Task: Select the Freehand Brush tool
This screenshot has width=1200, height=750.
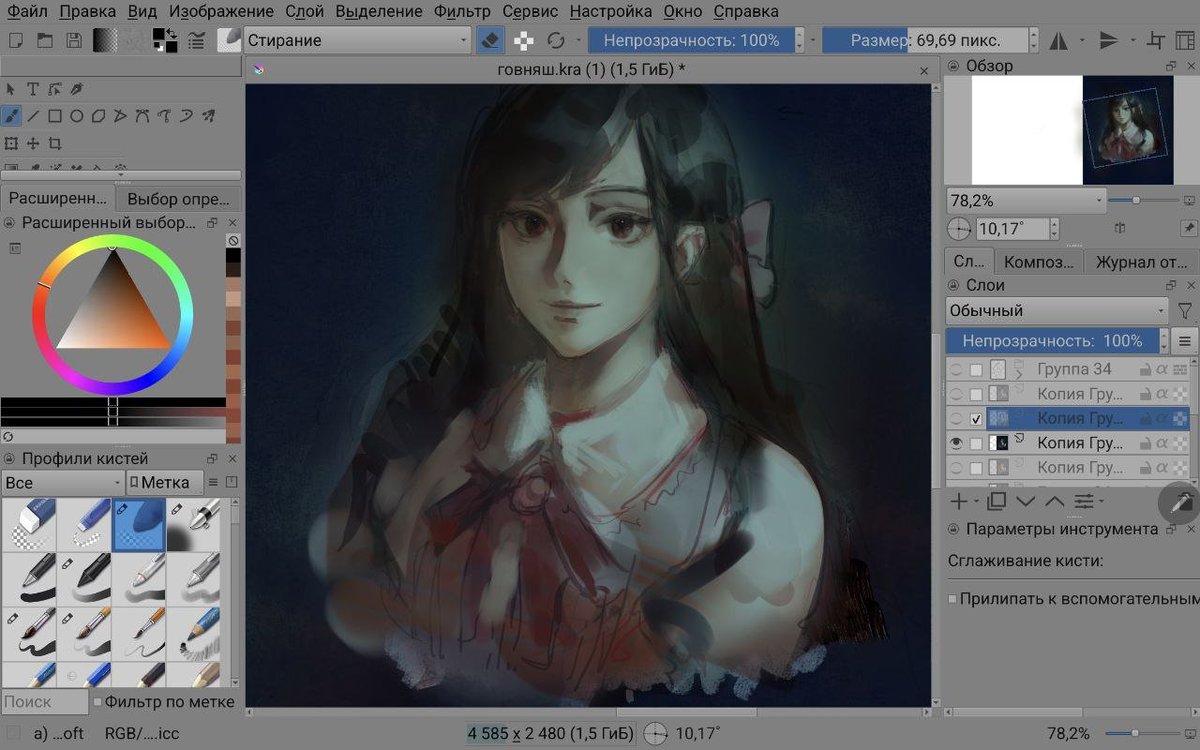Action: click(11, 116)
